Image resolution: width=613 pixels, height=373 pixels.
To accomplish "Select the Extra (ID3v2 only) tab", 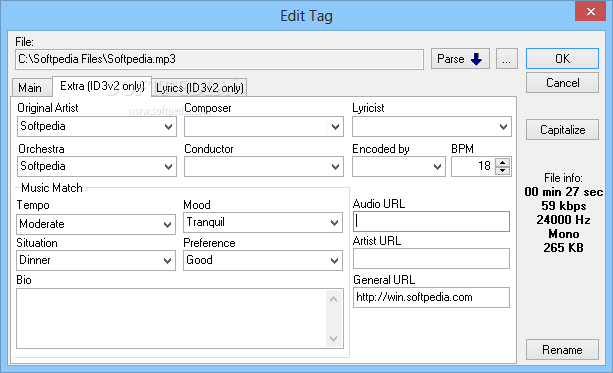I will pos(102,86).
